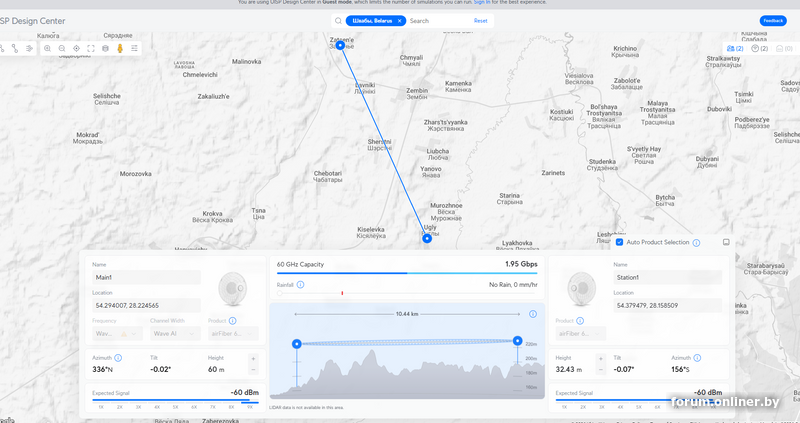Screen dimensions: 800x423
Task: Decrease Station1 height with minus
Action: click(x=601, y=369)
